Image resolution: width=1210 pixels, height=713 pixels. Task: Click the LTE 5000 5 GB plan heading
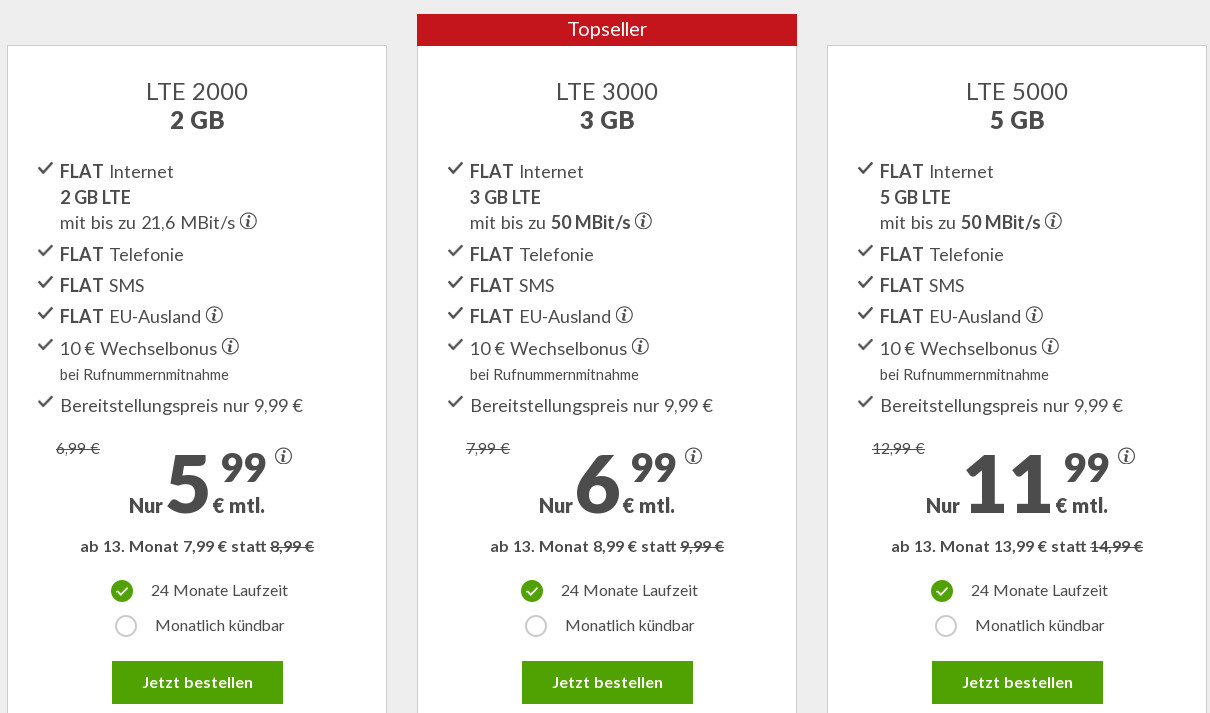pos(1017,106)
